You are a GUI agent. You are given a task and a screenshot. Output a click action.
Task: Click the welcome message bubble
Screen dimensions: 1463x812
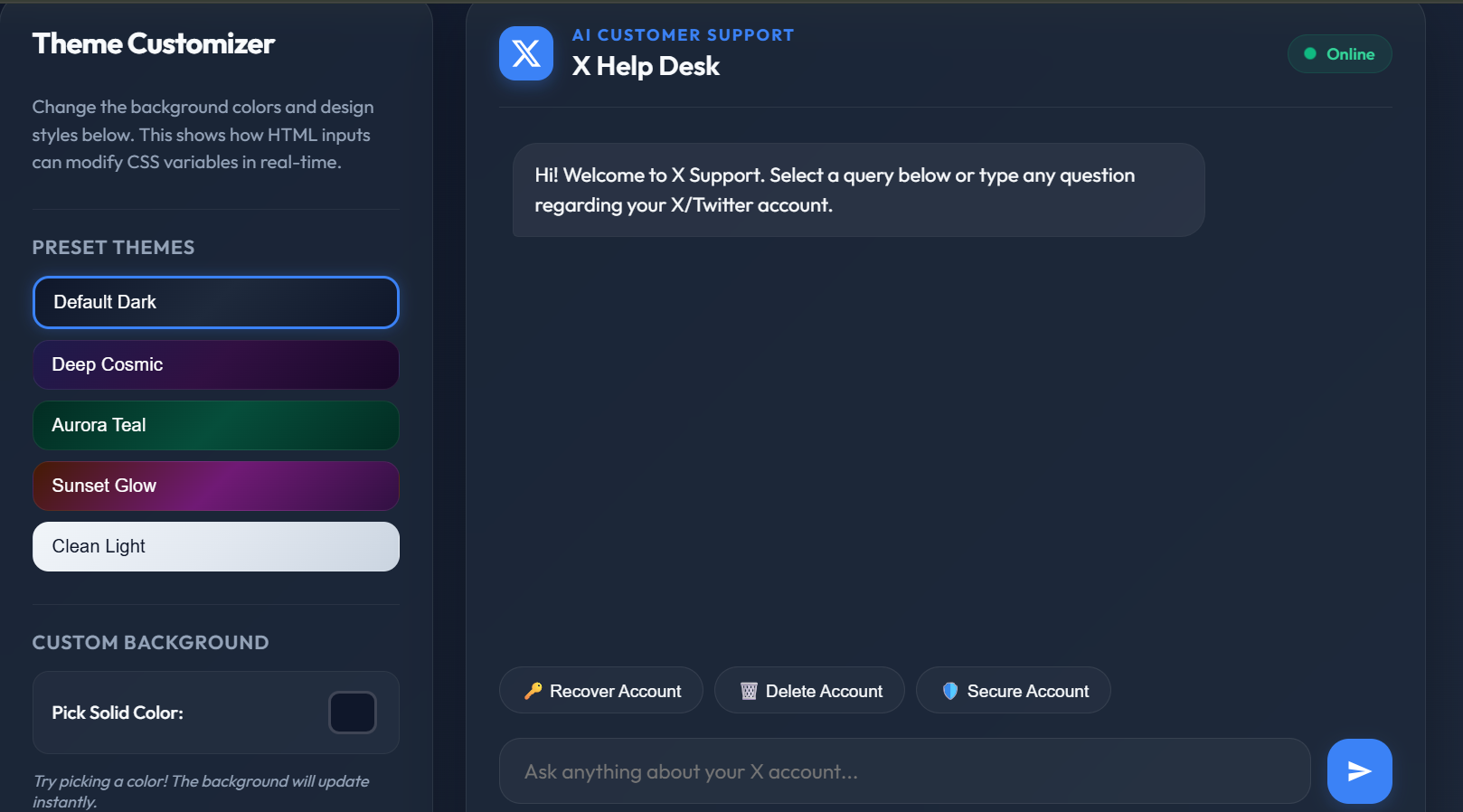(859, 190)
